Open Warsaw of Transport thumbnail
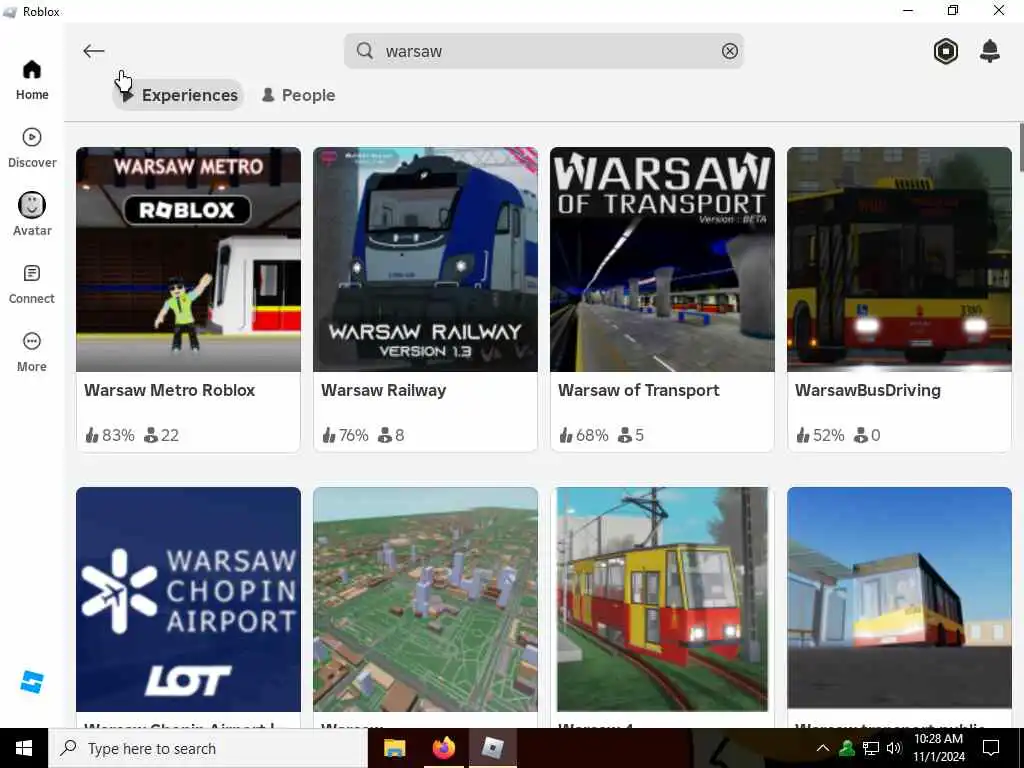 pyautogui.click(x=662, y=259)
